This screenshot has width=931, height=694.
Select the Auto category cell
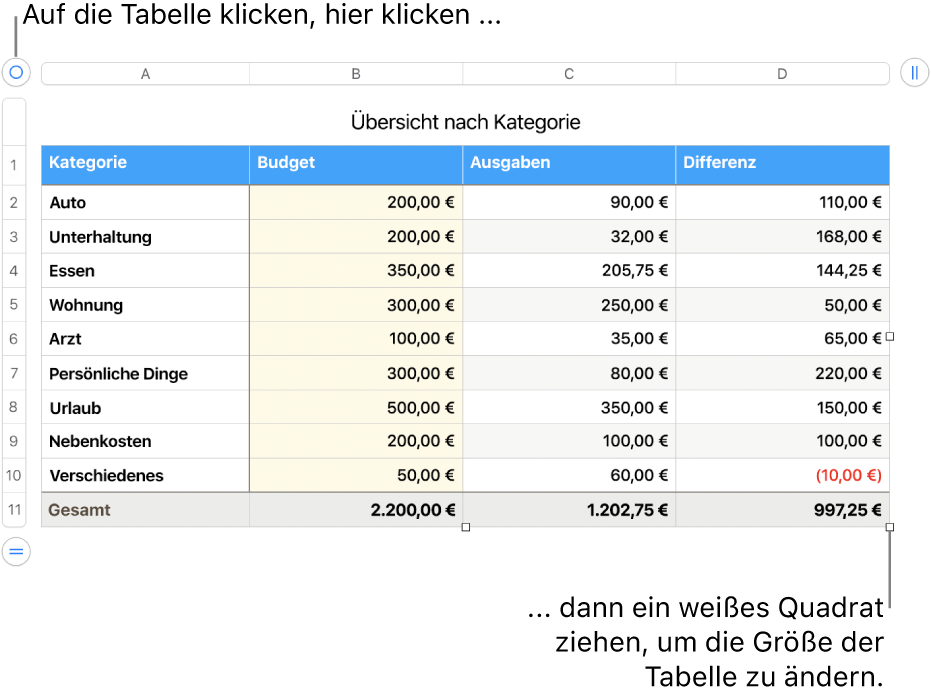pyautogui.click(x=145, y=202)
